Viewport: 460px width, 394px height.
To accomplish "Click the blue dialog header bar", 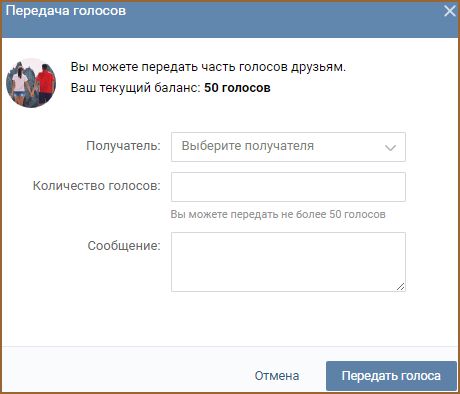I will point(230,19).
